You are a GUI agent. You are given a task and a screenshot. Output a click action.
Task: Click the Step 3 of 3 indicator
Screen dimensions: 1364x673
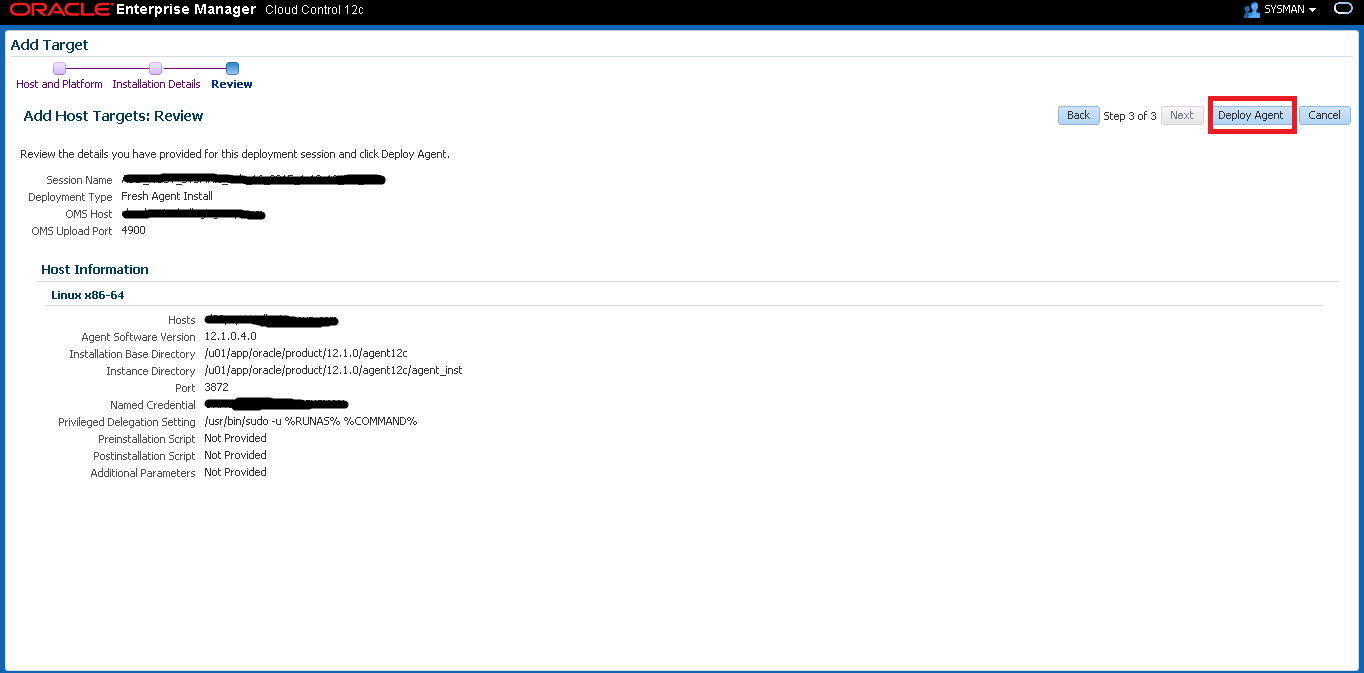point(1130,116)
